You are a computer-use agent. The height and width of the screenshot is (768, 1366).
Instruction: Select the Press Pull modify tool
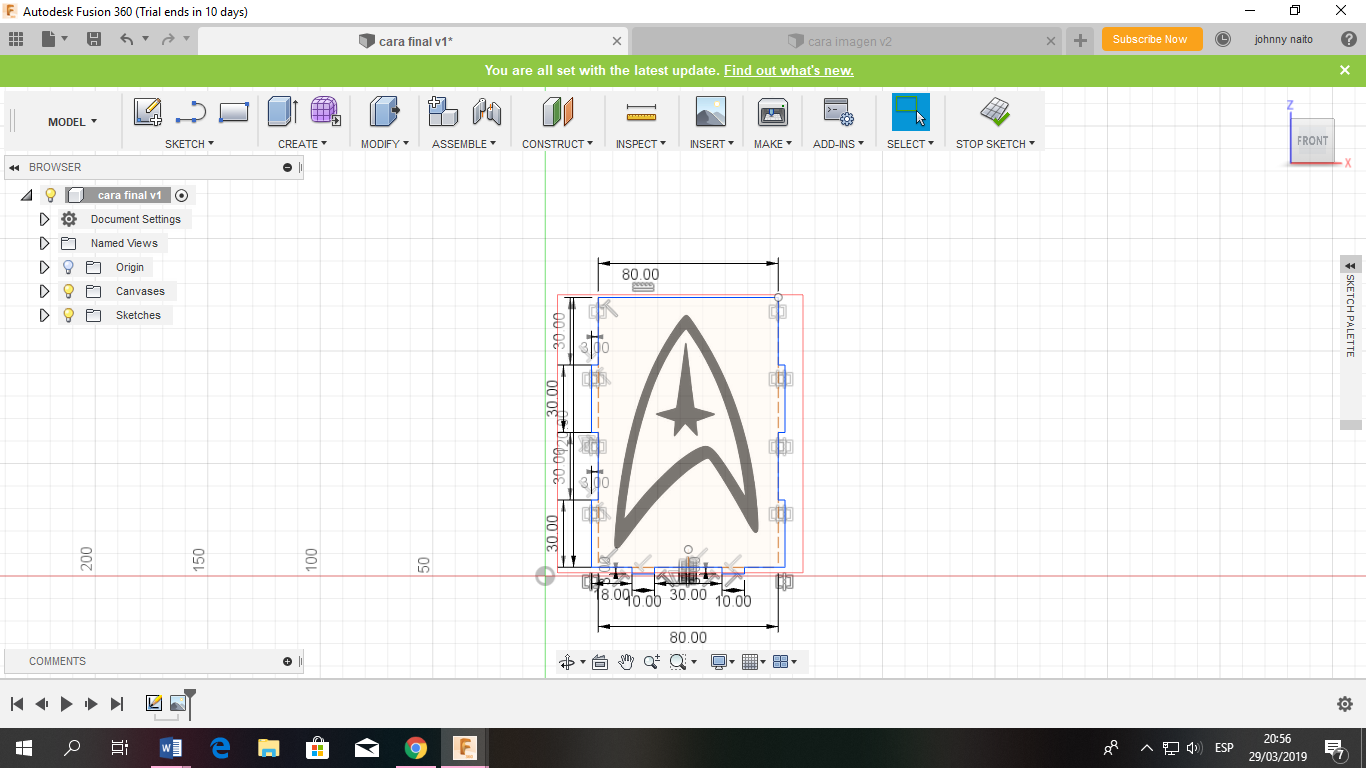point(384,111)
